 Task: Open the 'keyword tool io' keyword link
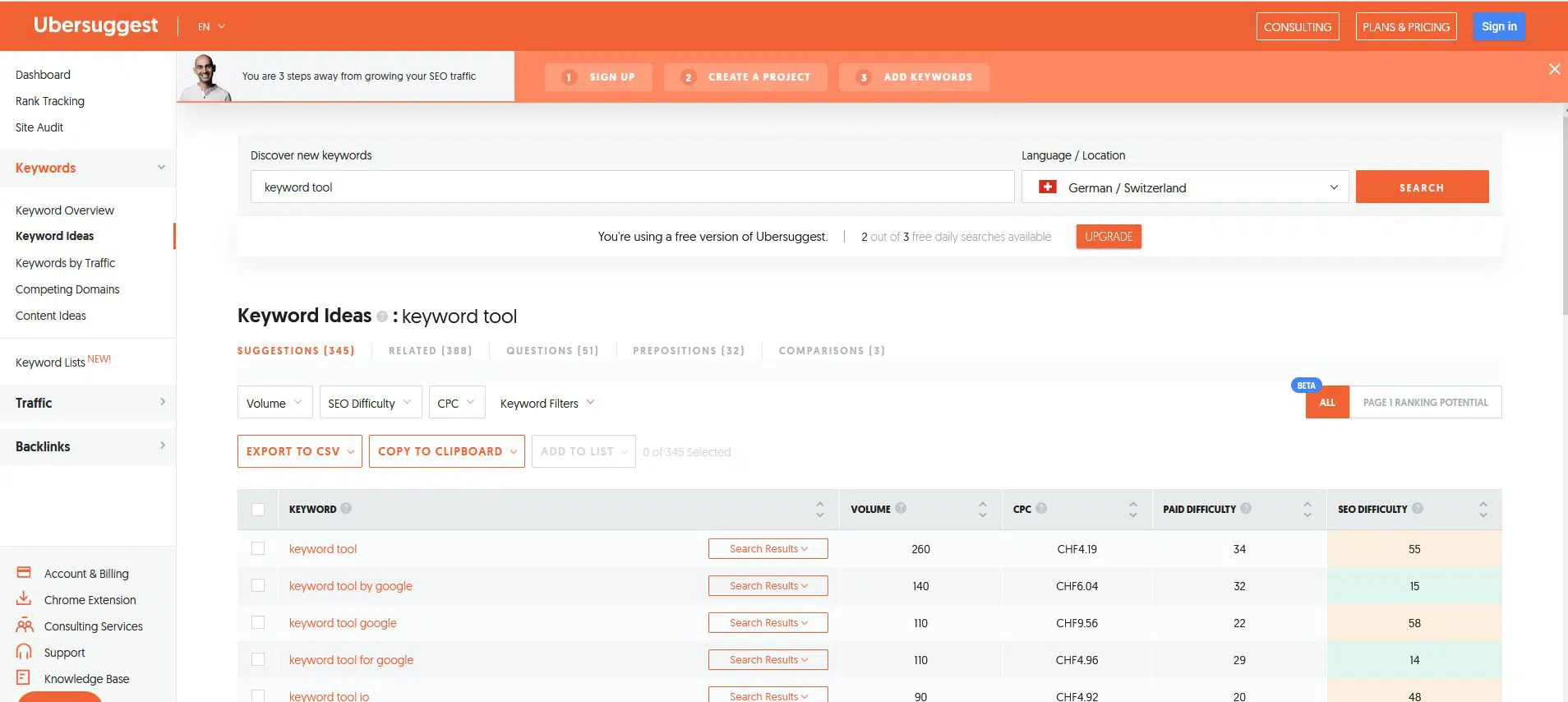329,695
